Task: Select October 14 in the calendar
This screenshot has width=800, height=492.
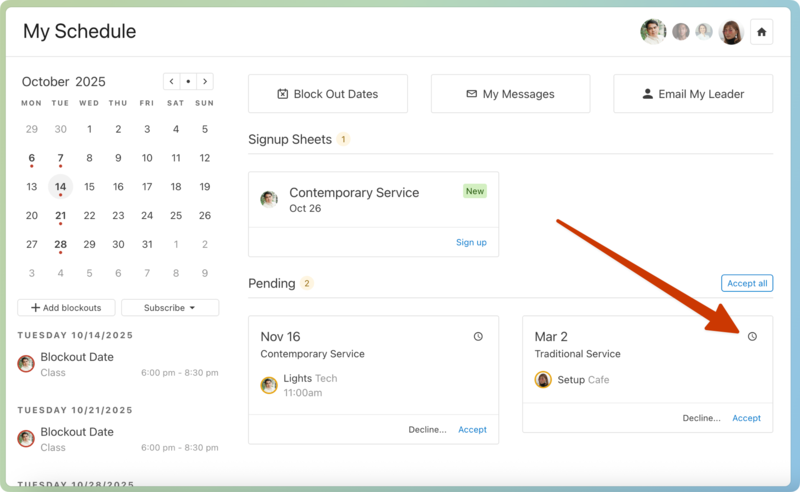Action: pos(61,187)
